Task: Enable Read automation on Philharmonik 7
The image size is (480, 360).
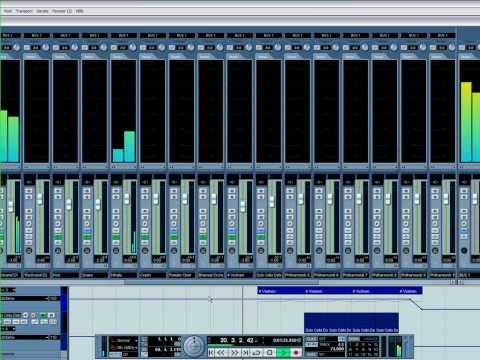Action: pos(348,211)
